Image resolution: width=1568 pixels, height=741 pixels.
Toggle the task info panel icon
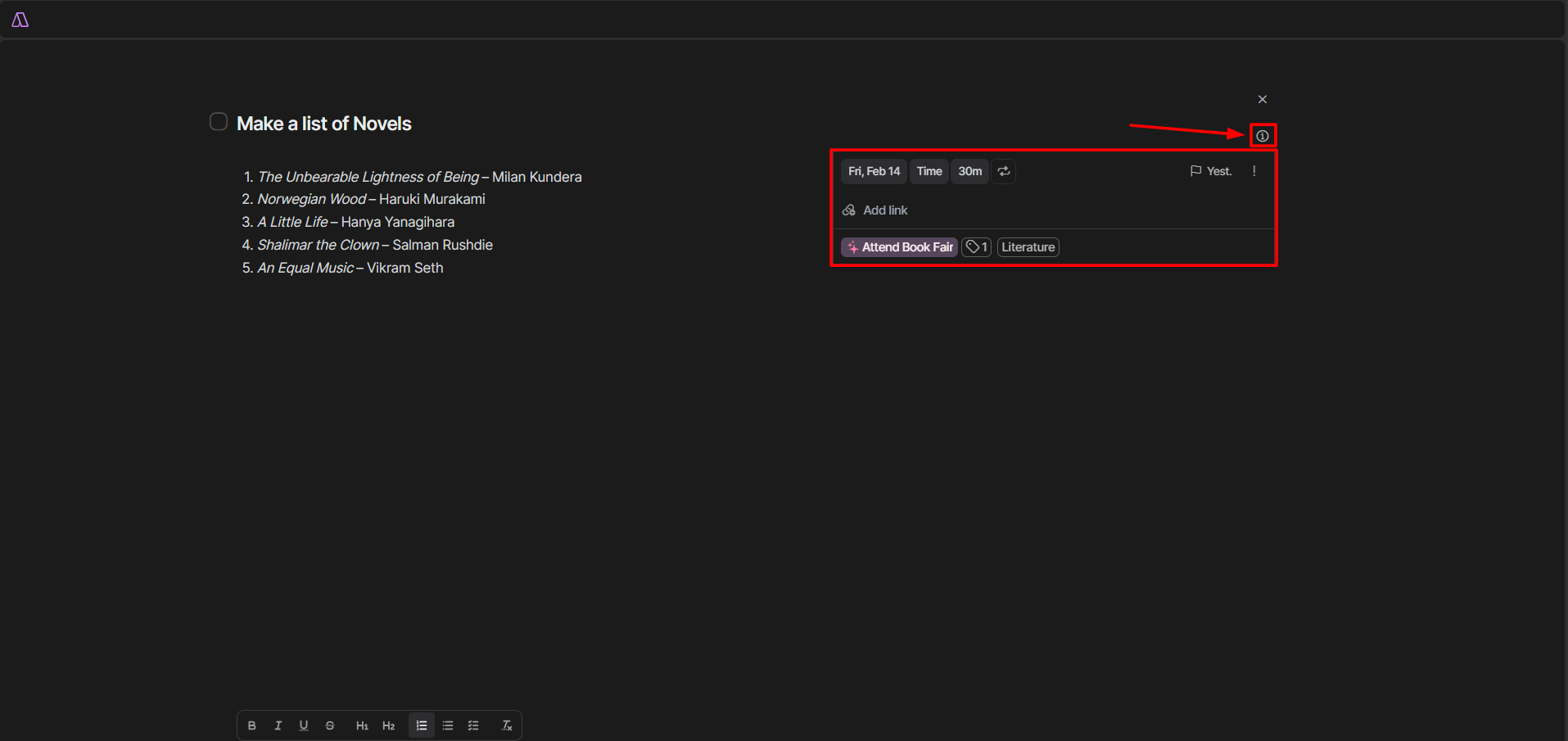[x=1263, y=136]
